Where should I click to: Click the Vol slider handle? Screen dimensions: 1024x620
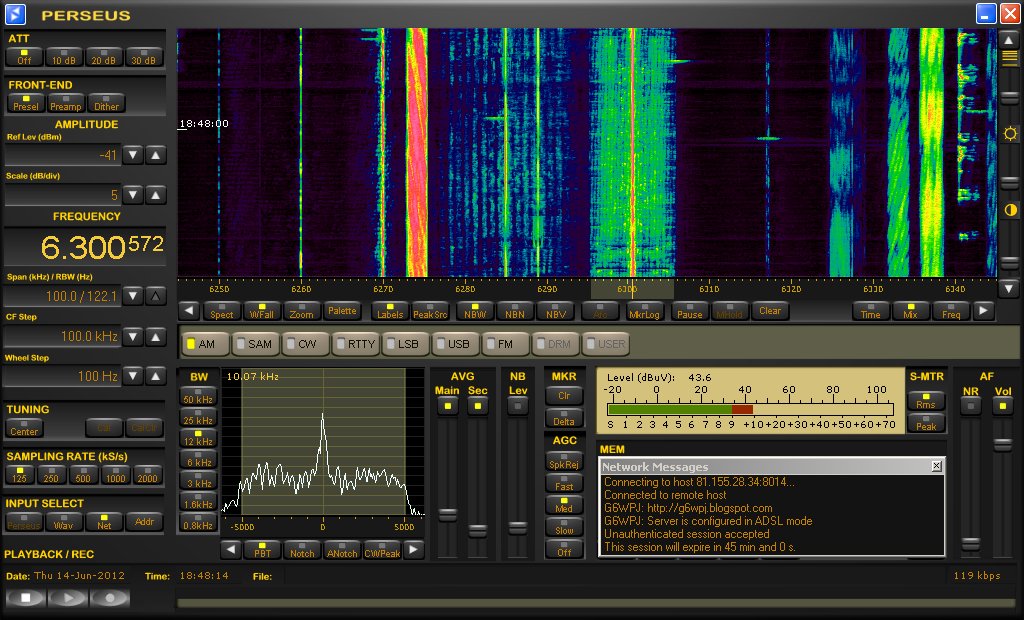(1002, 443)
